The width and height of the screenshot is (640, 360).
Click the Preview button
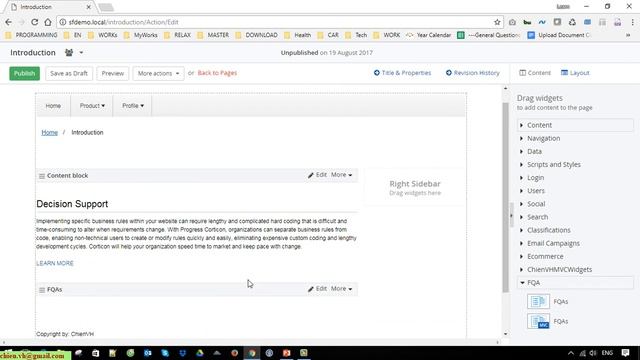[x=113, y=73]
